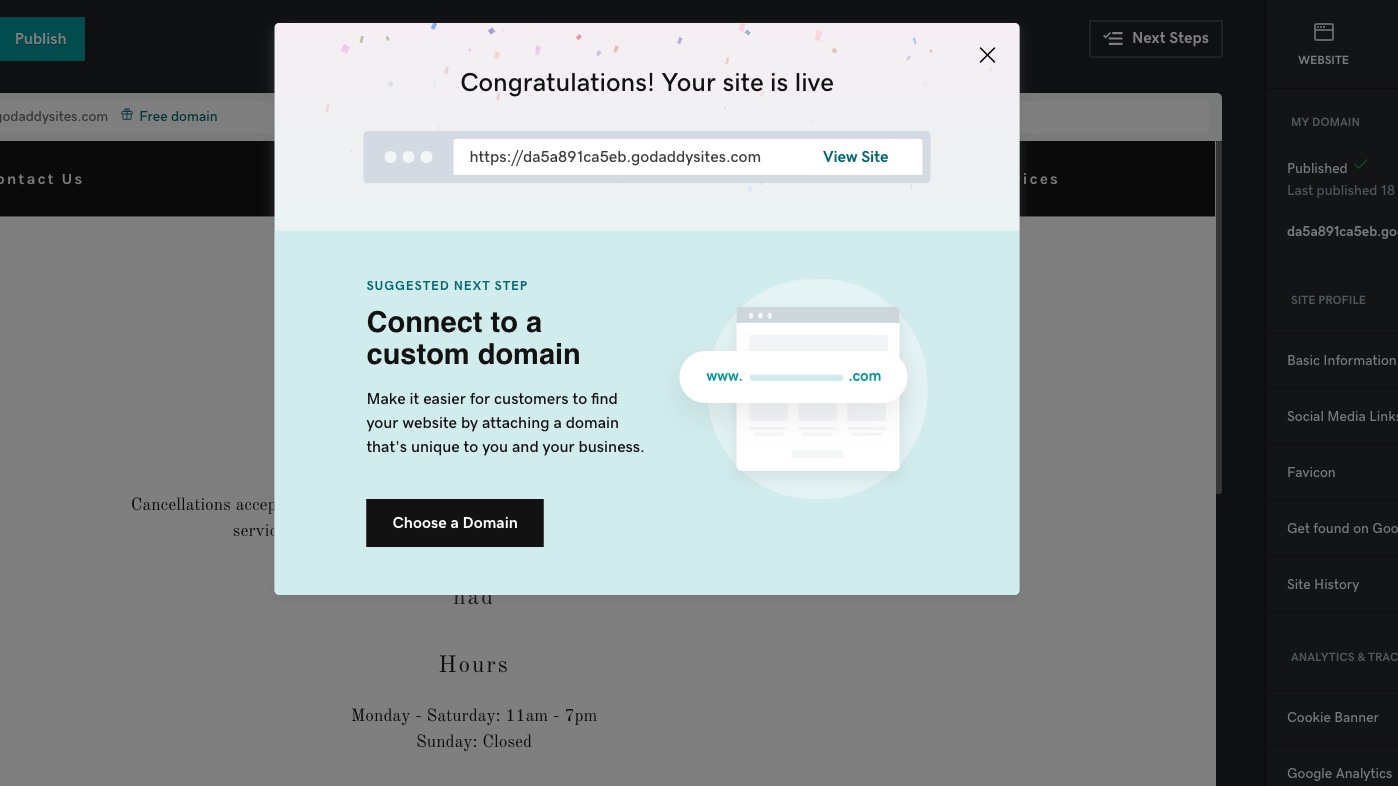This screenshot has width=1398, height=786.
Task: Click the Cancellations text on the page
Action: pyautogui.click(x=203, y=517)
